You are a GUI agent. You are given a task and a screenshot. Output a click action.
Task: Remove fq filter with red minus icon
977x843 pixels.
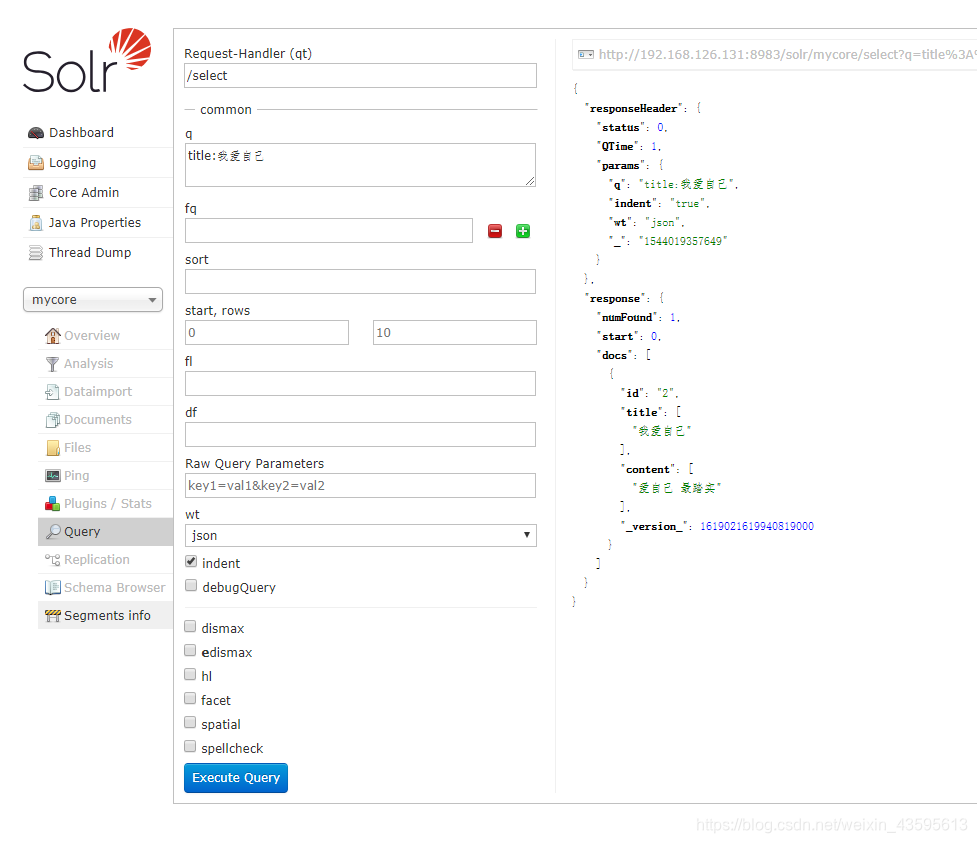(495, 231)
